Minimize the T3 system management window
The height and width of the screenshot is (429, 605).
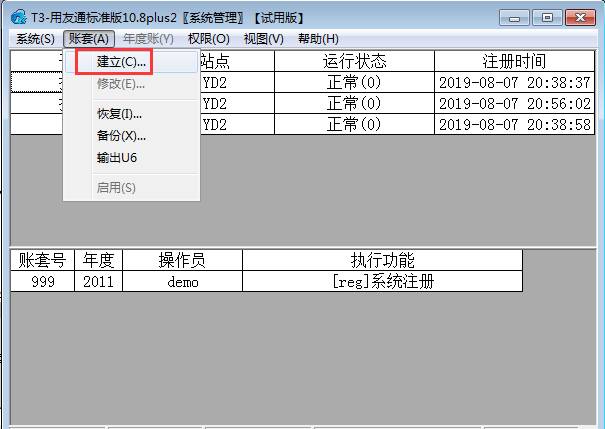514,18
